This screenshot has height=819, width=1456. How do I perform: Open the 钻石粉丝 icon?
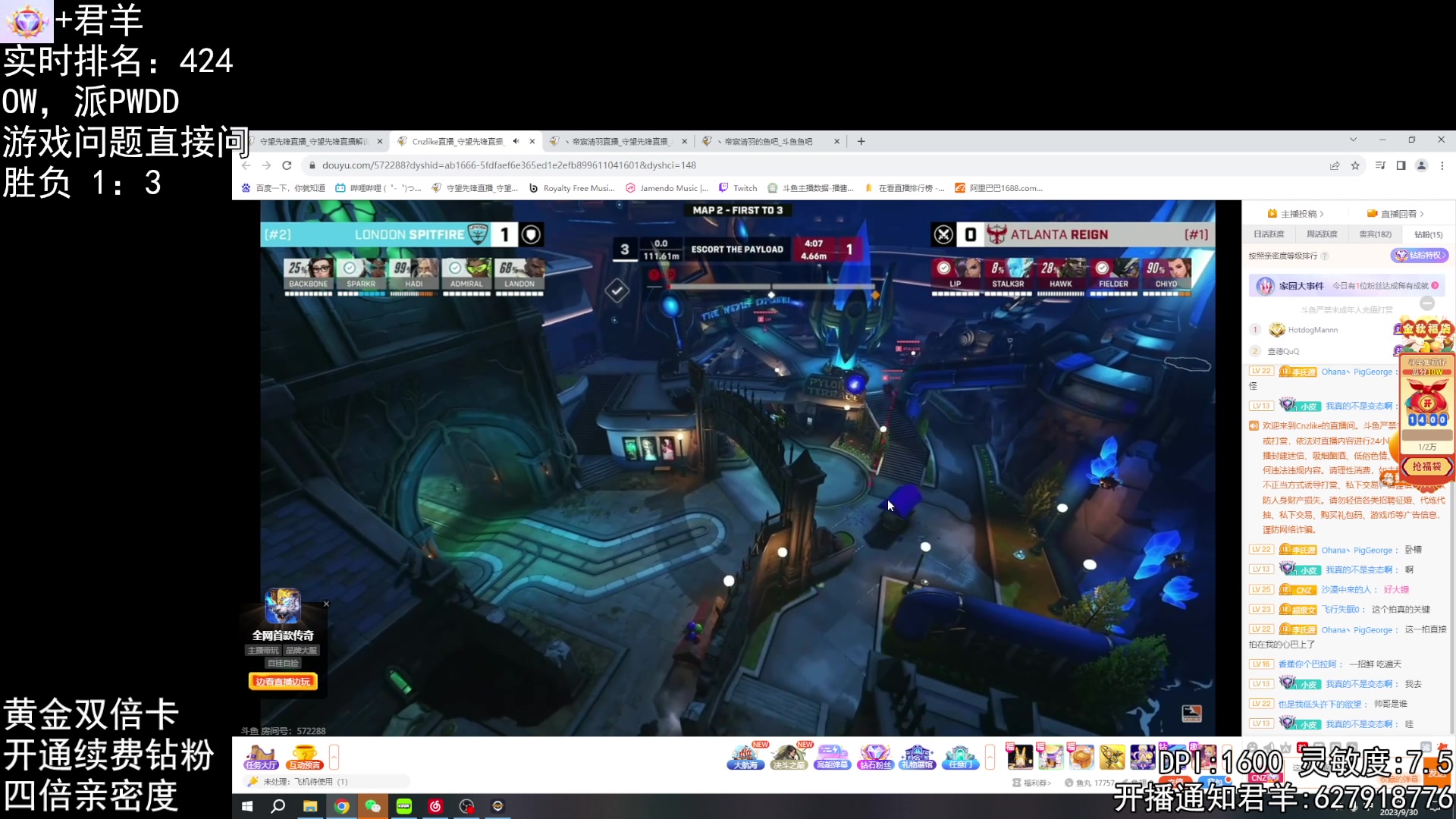[875, 757]
